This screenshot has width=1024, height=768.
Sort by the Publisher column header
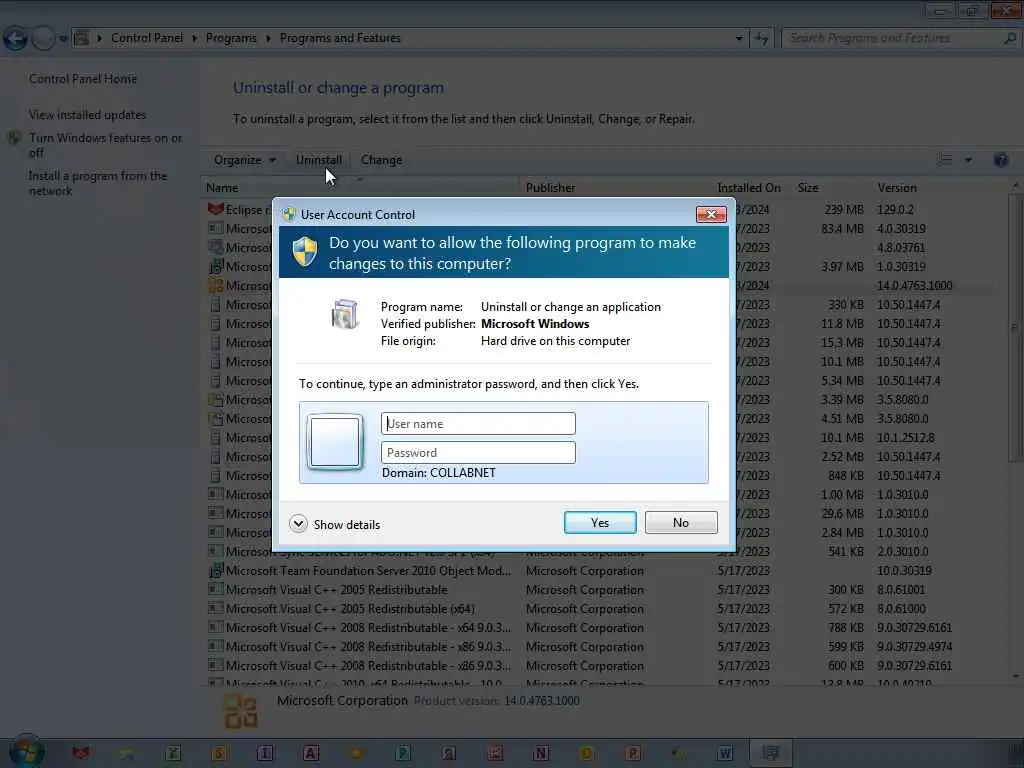coord(616,187)
